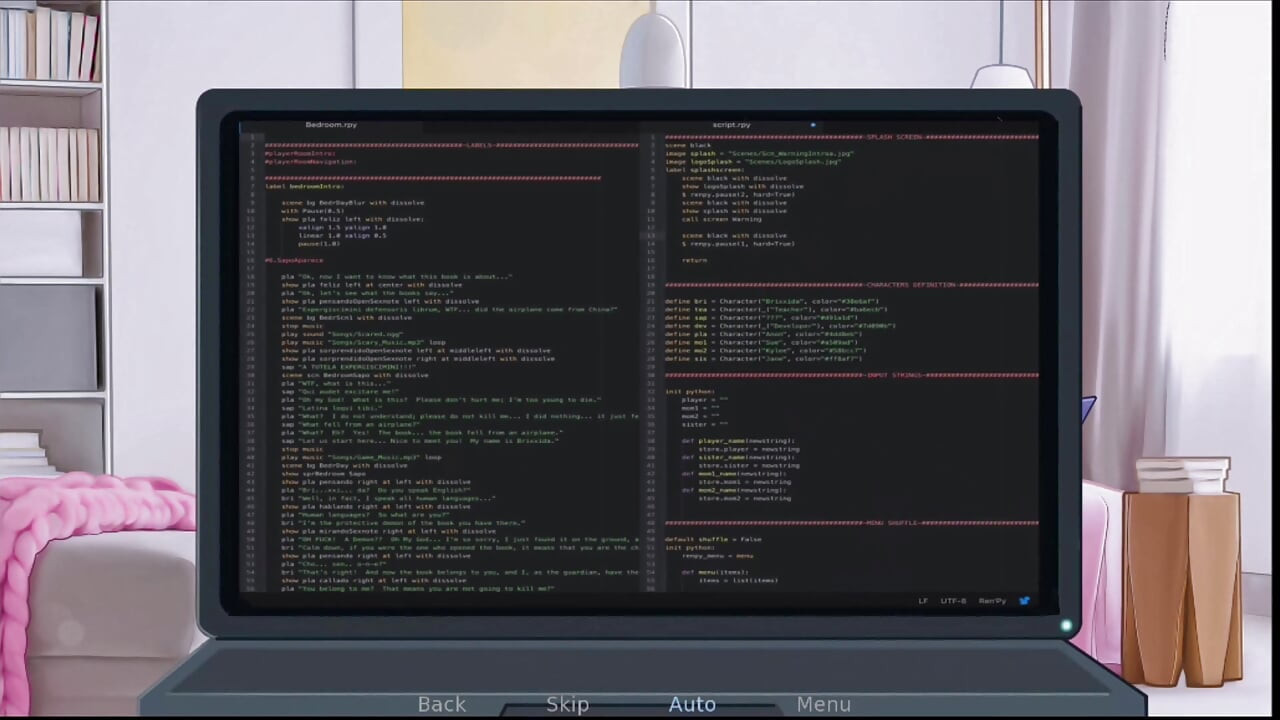Open the LF line ending selector

pos(923,601)
